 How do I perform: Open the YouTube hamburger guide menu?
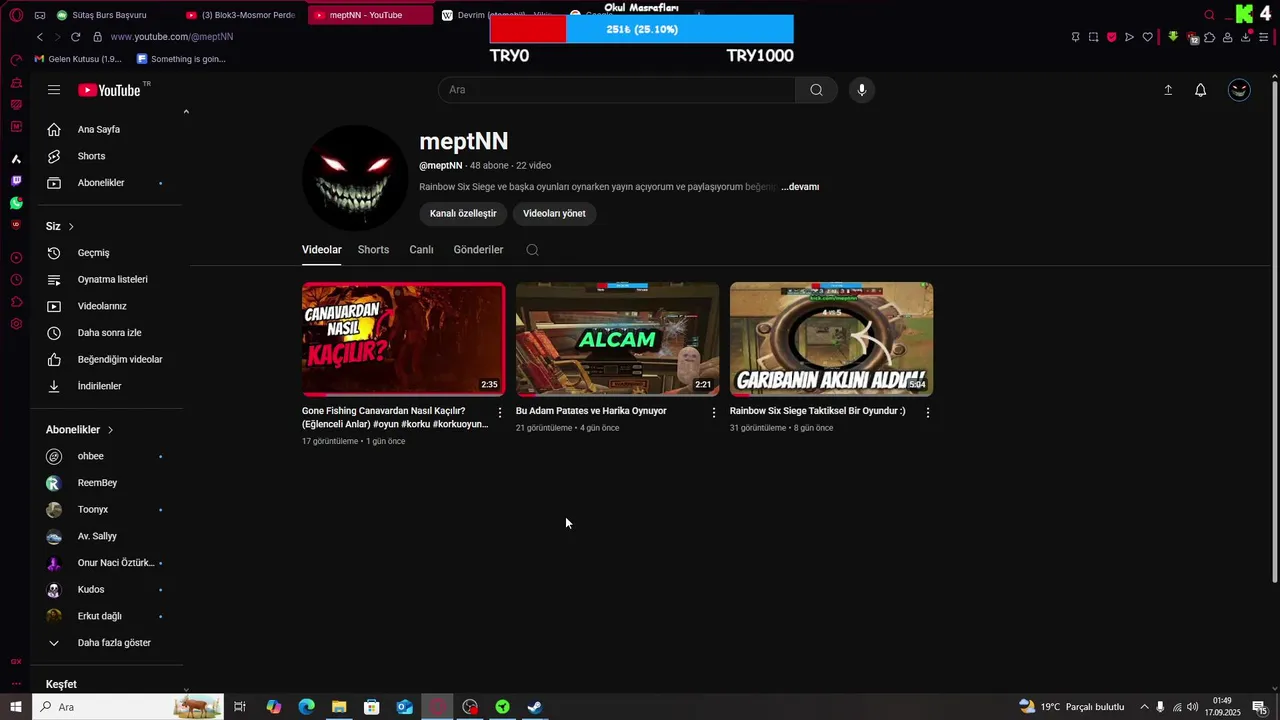[54, 90]
